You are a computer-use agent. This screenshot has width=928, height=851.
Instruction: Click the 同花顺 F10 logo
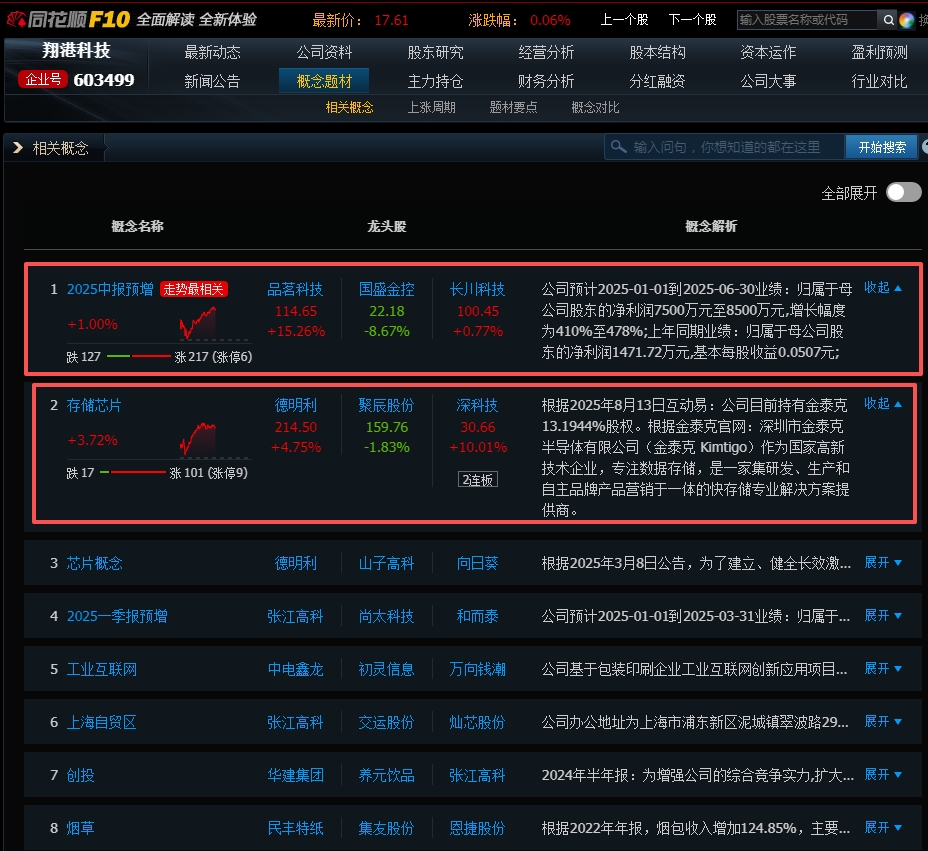(x=67, y=20)
